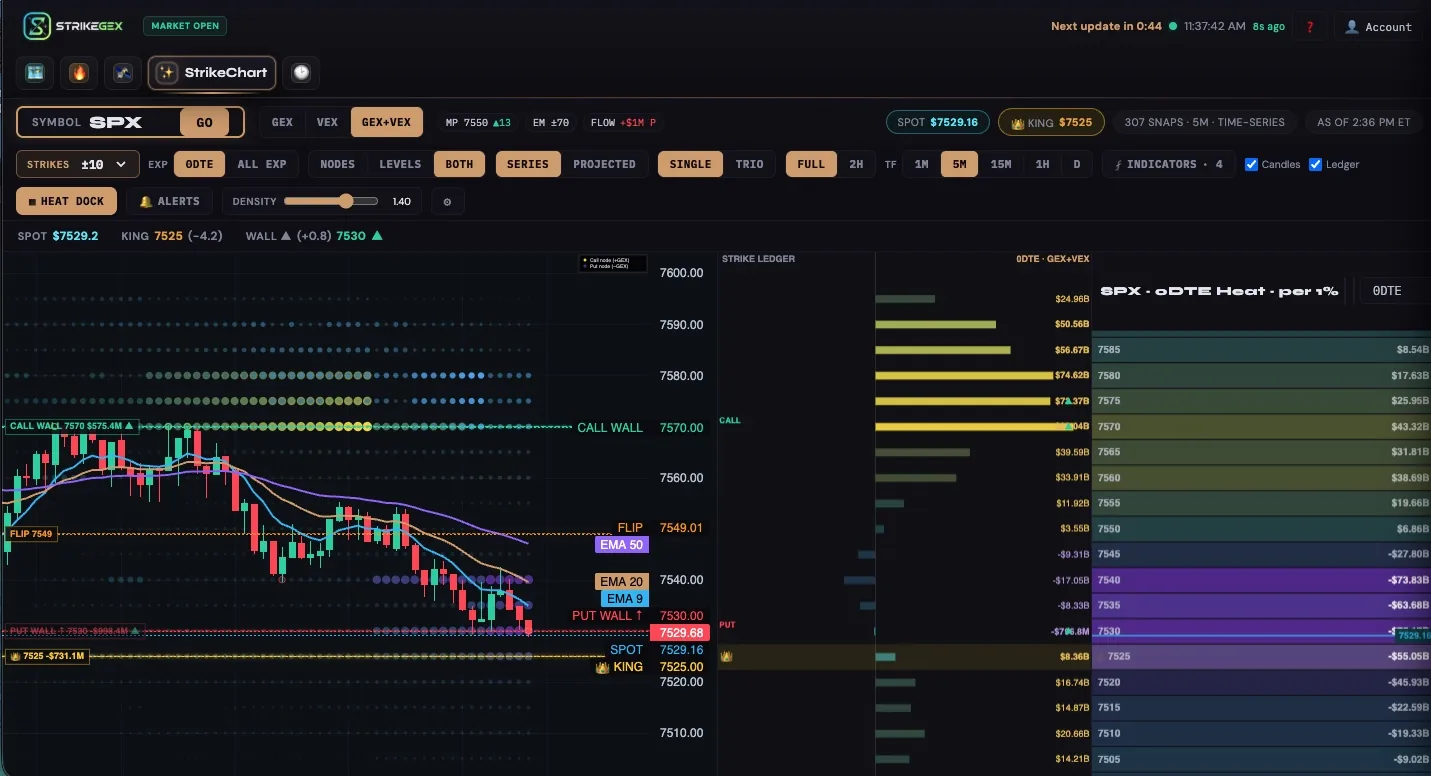Open the Indicators · 4 dropdown
Image resolution: width=1431 pixels, height=776 pixels.
point(1168,164)
